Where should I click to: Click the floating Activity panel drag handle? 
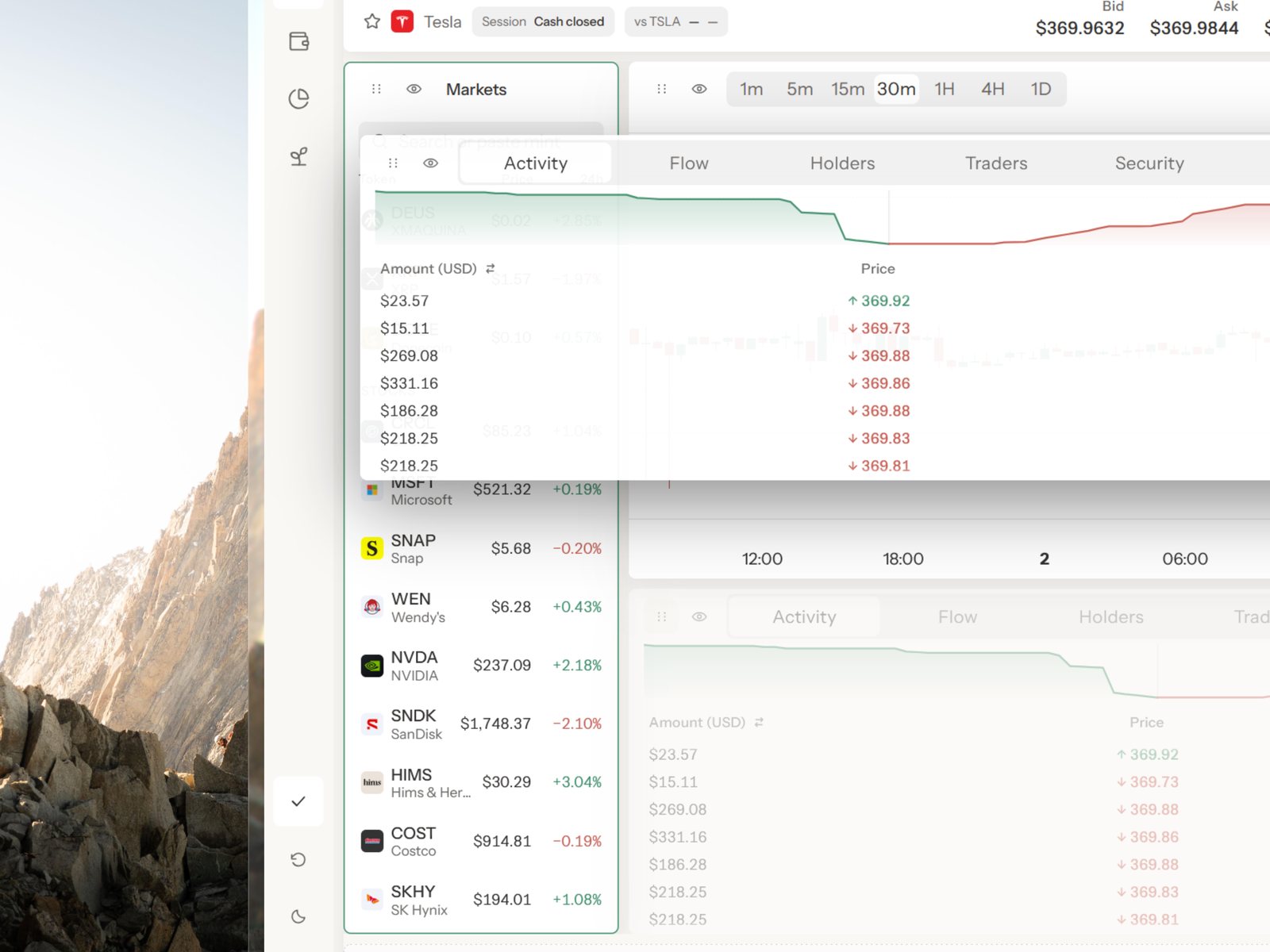(x=393, y=163)
